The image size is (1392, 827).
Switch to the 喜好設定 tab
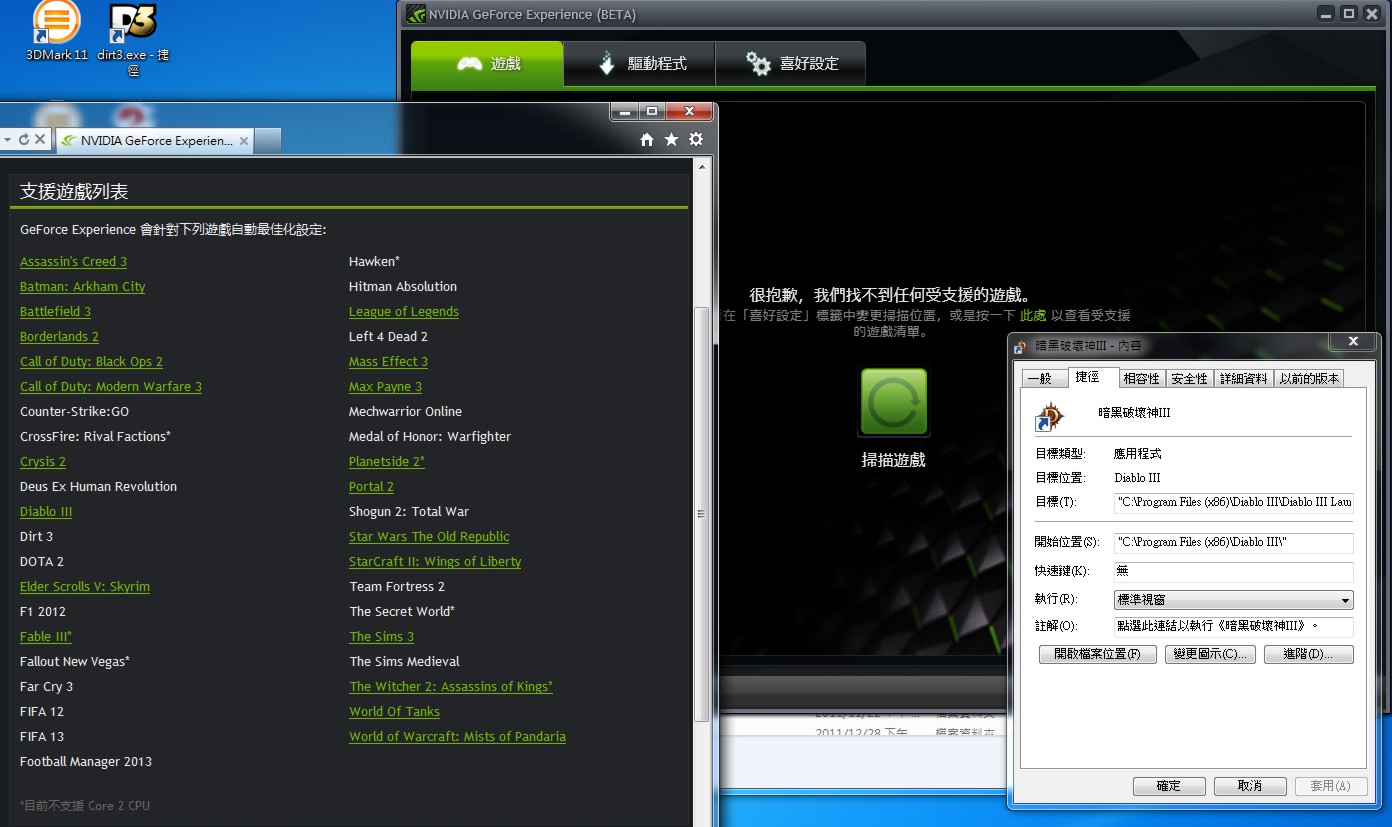coord(791,64)
